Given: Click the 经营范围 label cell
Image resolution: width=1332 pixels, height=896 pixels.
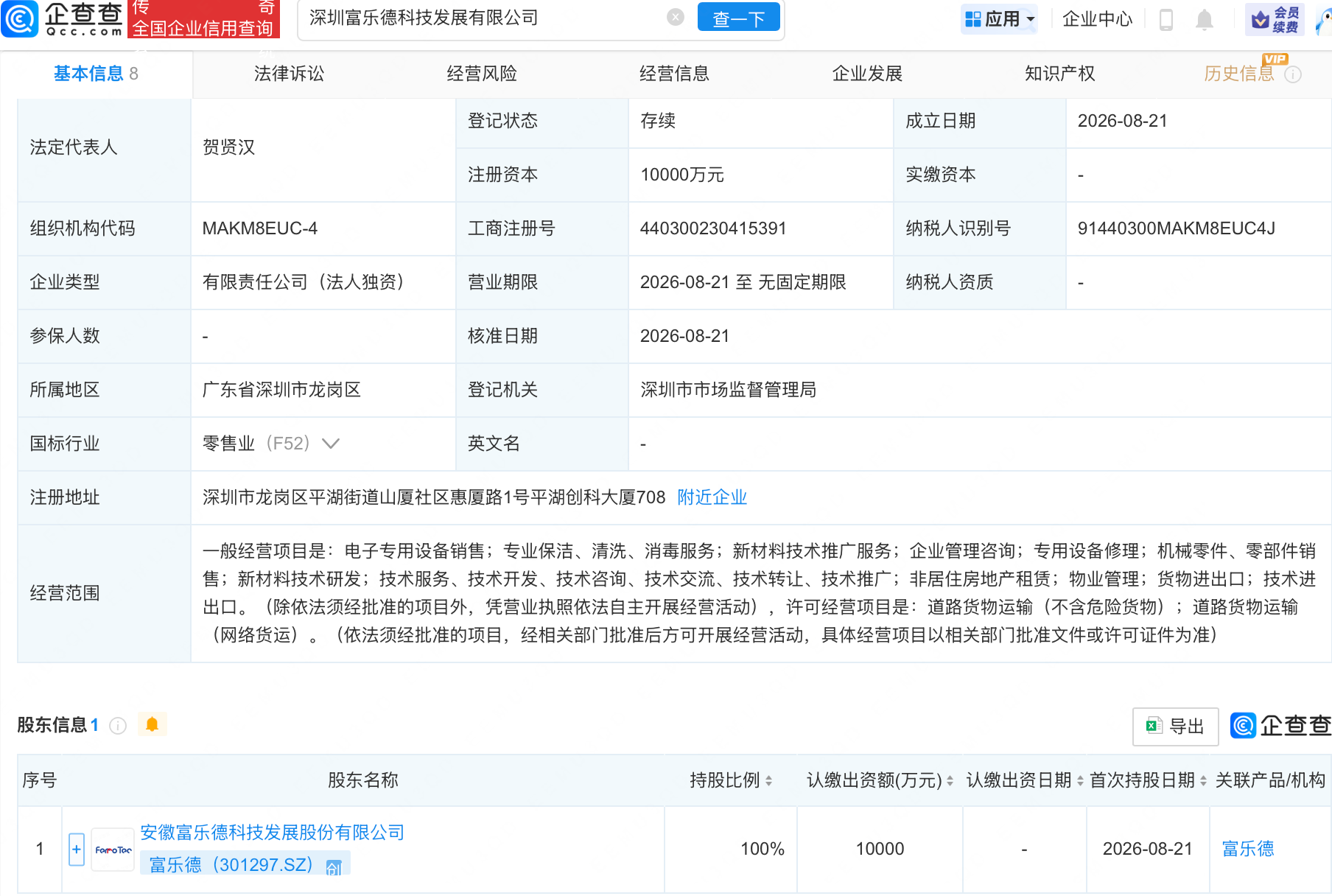Looking at the screenshot, I should click(104, 593).
